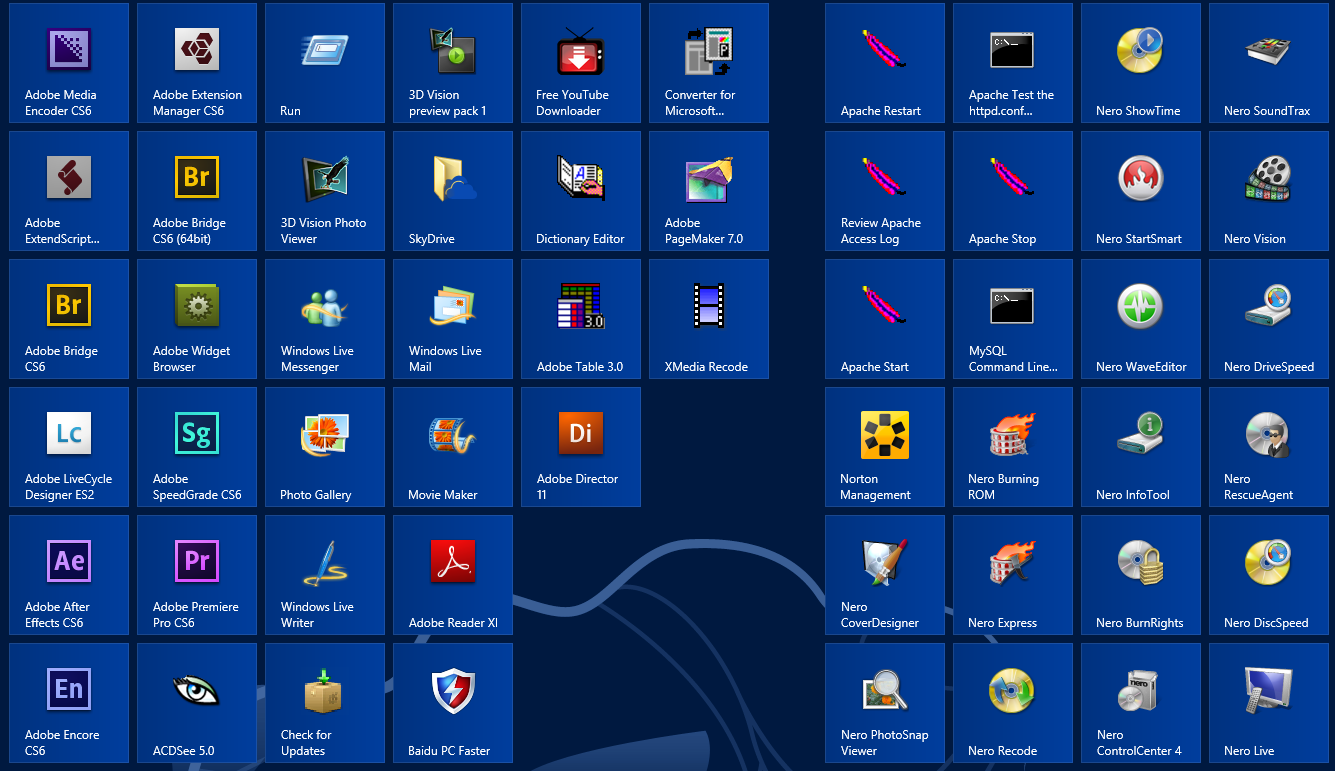Open Windows Live Mail

pyautogui.click(x=453, y=319)
